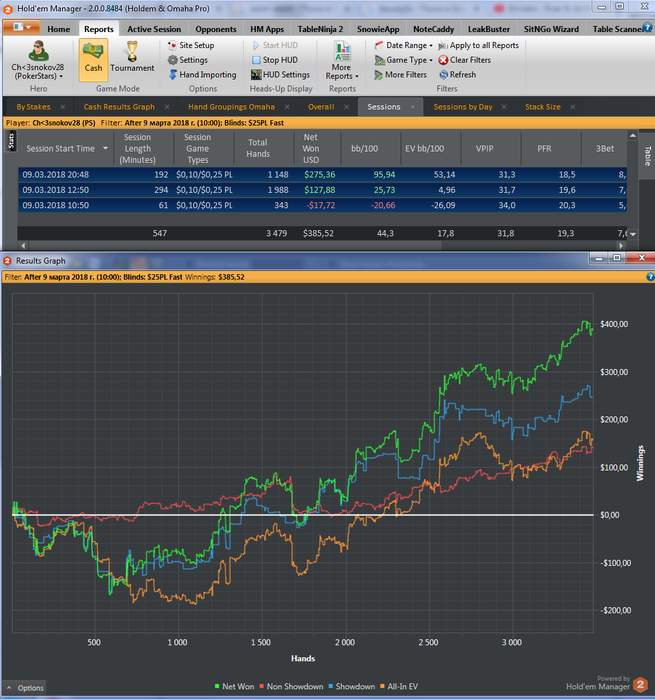Toggle Showdown line in legend
The image size is (655, 700).
[352, 687]
